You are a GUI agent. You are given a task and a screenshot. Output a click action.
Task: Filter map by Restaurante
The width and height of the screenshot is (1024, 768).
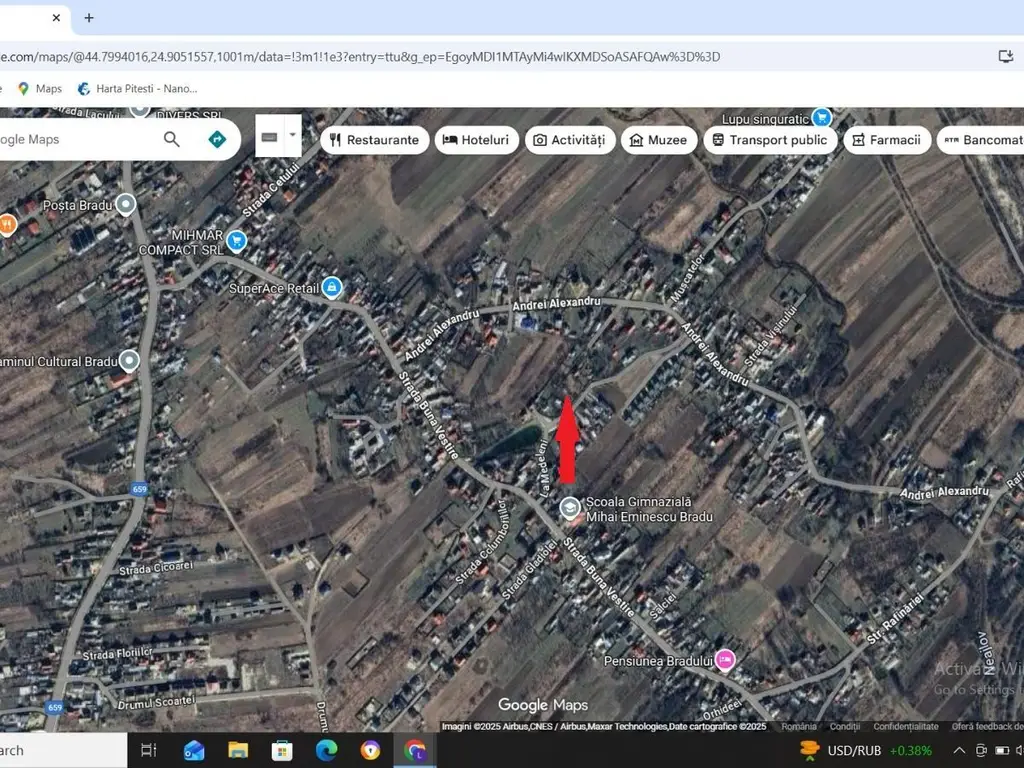tap(374, 140)
